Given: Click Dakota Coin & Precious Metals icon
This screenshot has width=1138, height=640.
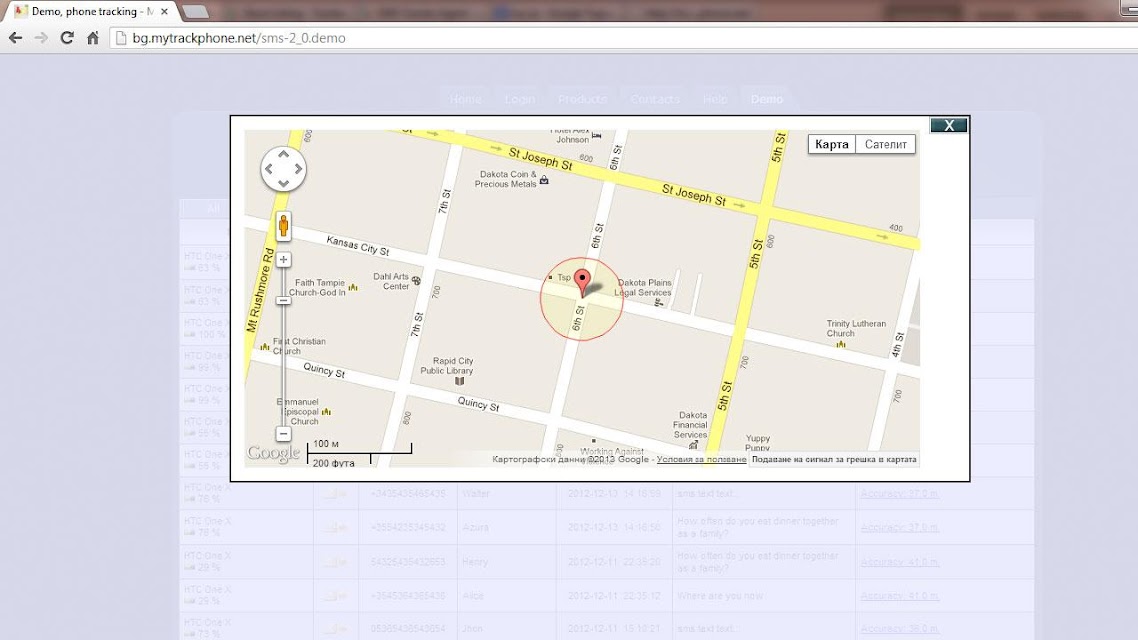Looking at the screenshot, I should coord(544,180).
